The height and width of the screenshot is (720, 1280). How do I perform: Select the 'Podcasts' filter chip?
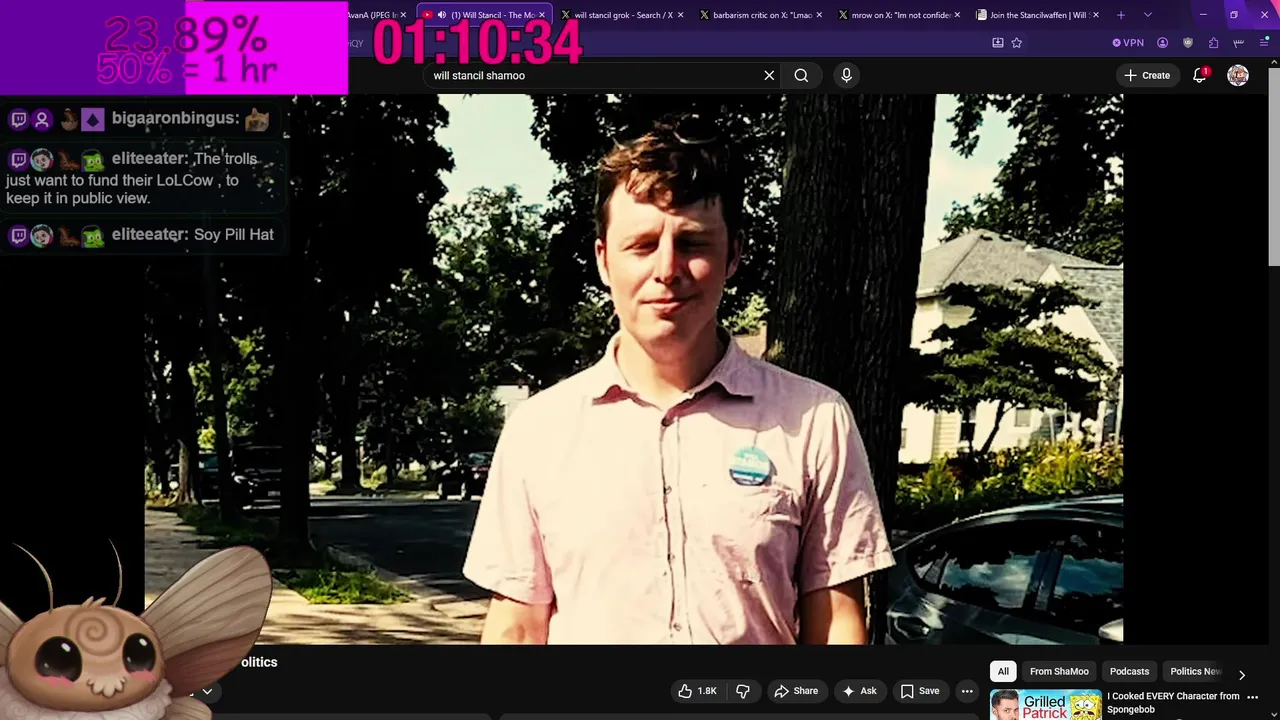point(1129,671)
